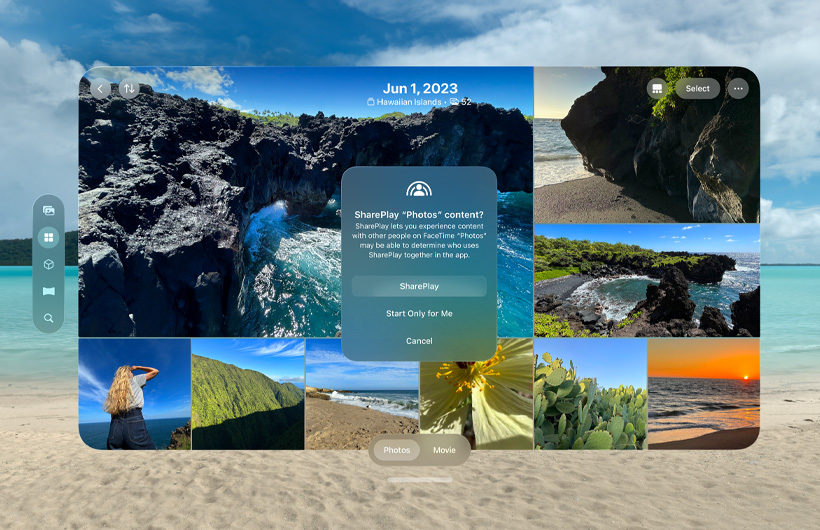The height and width of the screenshot is (530, 820).
Task: Click the window bar below the tabs
Action: [420, 480]
